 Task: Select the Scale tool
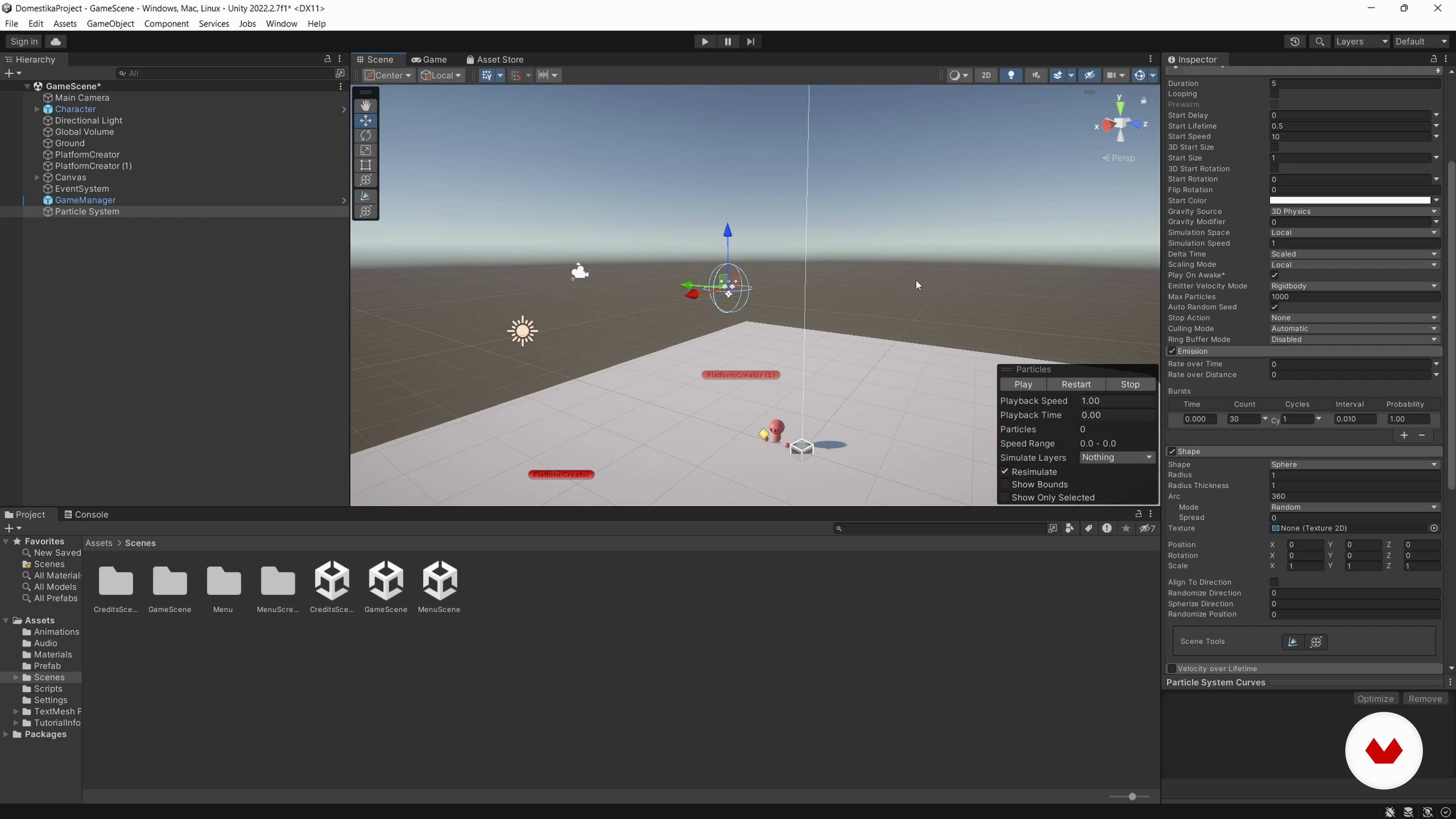[366, 151]
